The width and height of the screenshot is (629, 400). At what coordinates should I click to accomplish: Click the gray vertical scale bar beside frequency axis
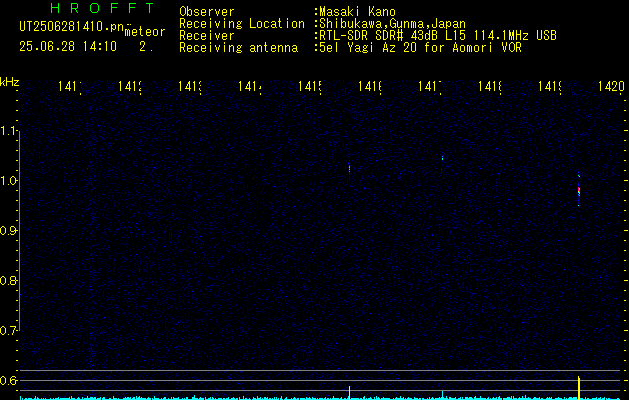point(20,230)
